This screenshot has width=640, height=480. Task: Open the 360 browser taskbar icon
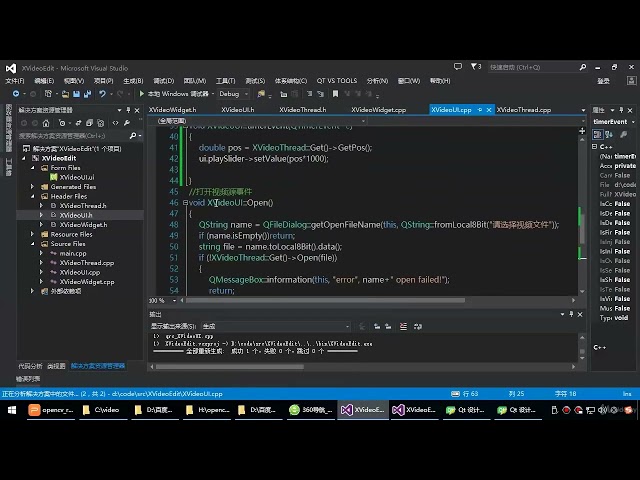[308, 410]
